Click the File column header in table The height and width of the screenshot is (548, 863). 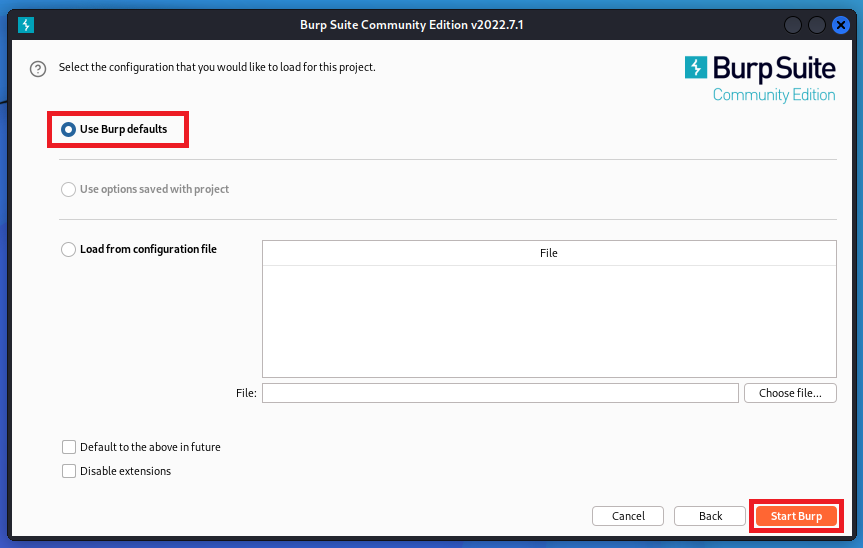tap(549, 253)
